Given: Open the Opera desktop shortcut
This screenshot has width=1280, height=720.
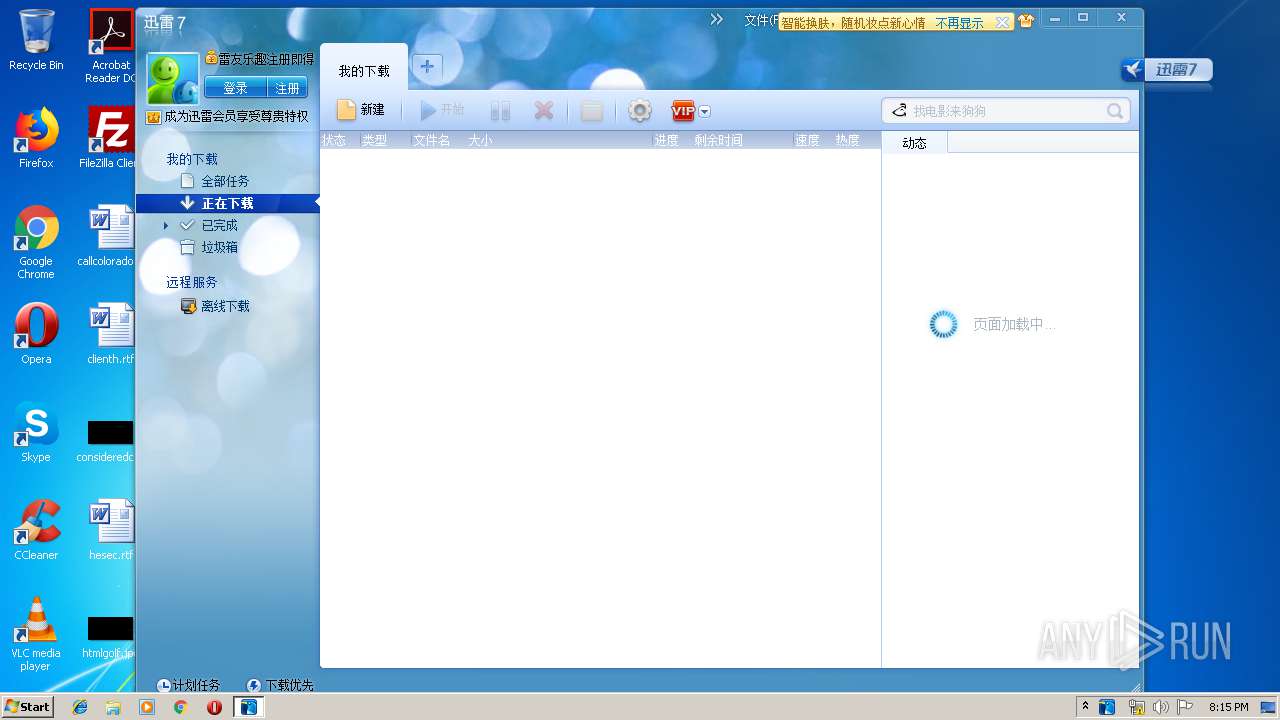Looking at the screenshot, I should 36,334.
